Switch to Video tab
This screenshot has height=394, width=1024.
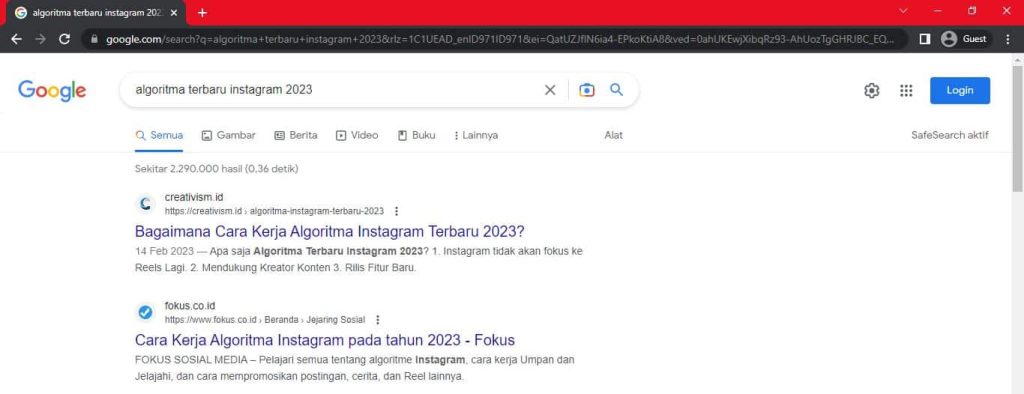click(357, 135)
